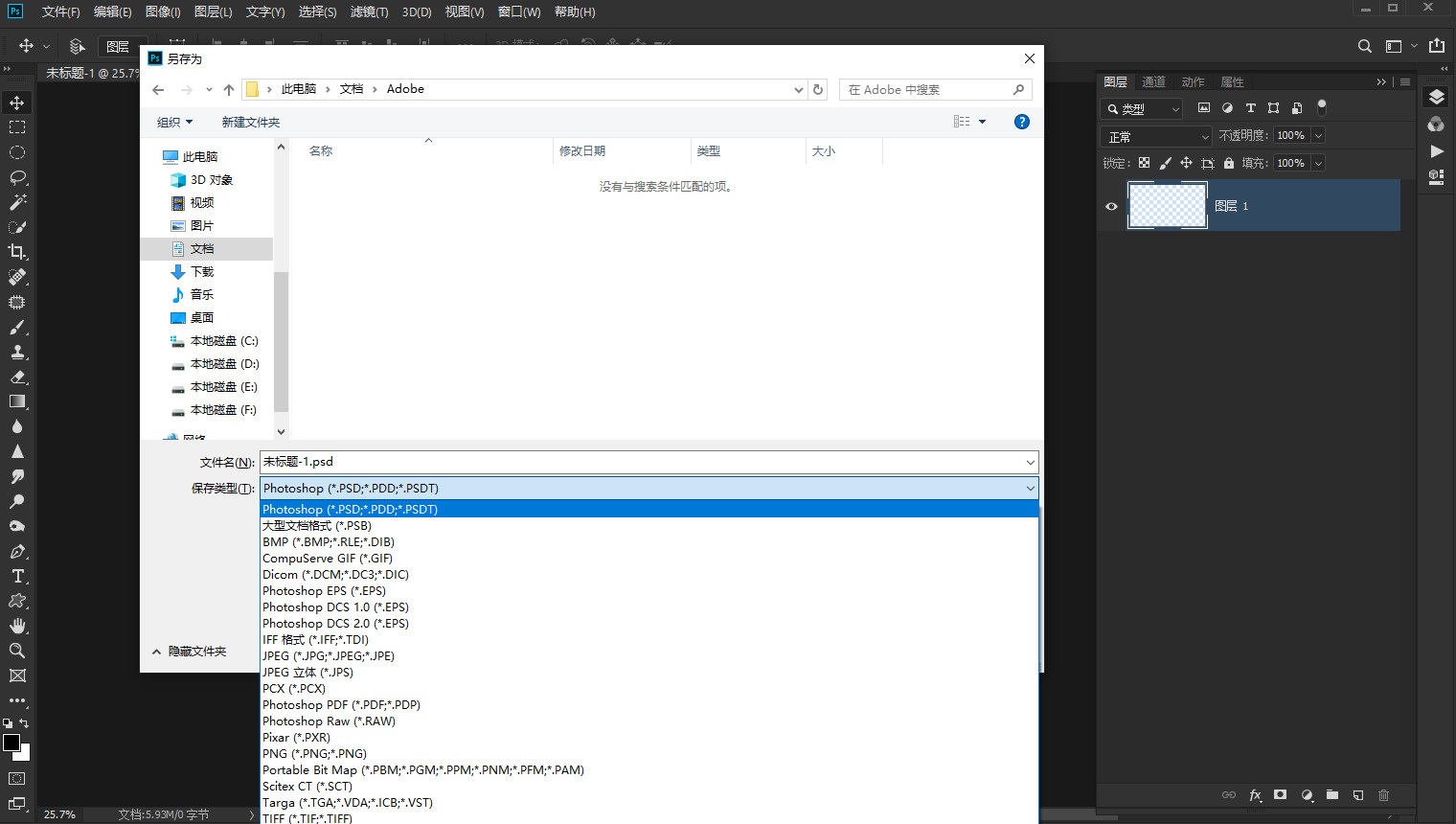Select the Pen tool

click(17, 551)
